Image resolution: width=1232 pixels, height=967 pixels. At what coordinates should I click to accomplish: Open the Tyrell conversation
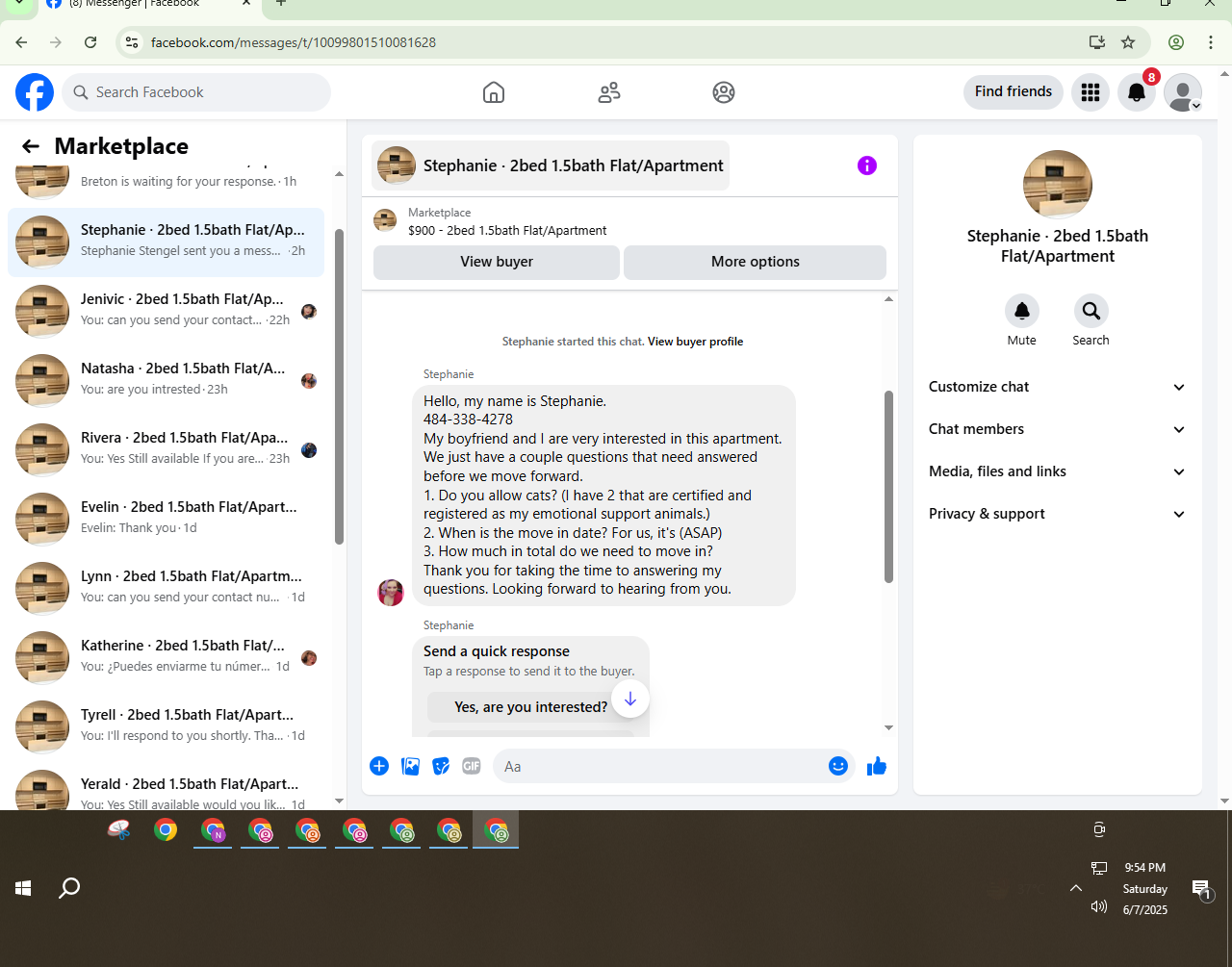click(166, 727)
